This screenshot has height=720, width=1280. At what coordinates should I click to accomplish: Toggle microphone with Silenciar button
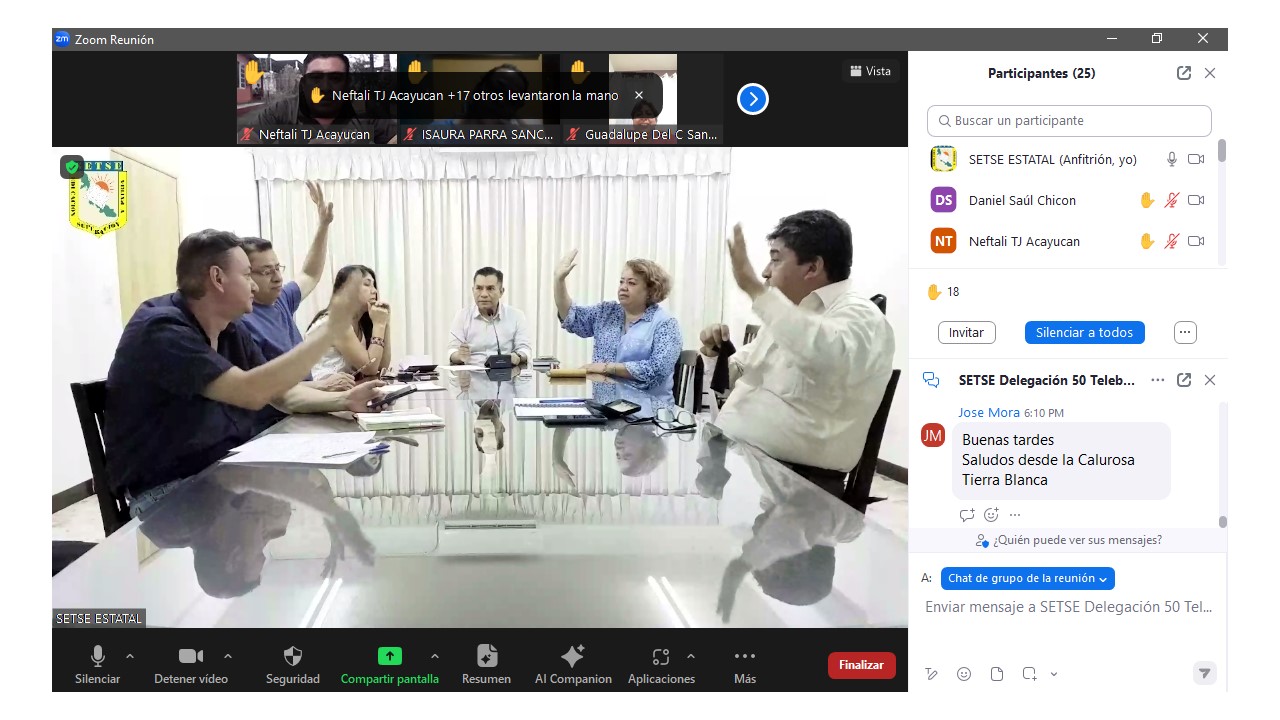pyautogui.click(x=97, y=657)
